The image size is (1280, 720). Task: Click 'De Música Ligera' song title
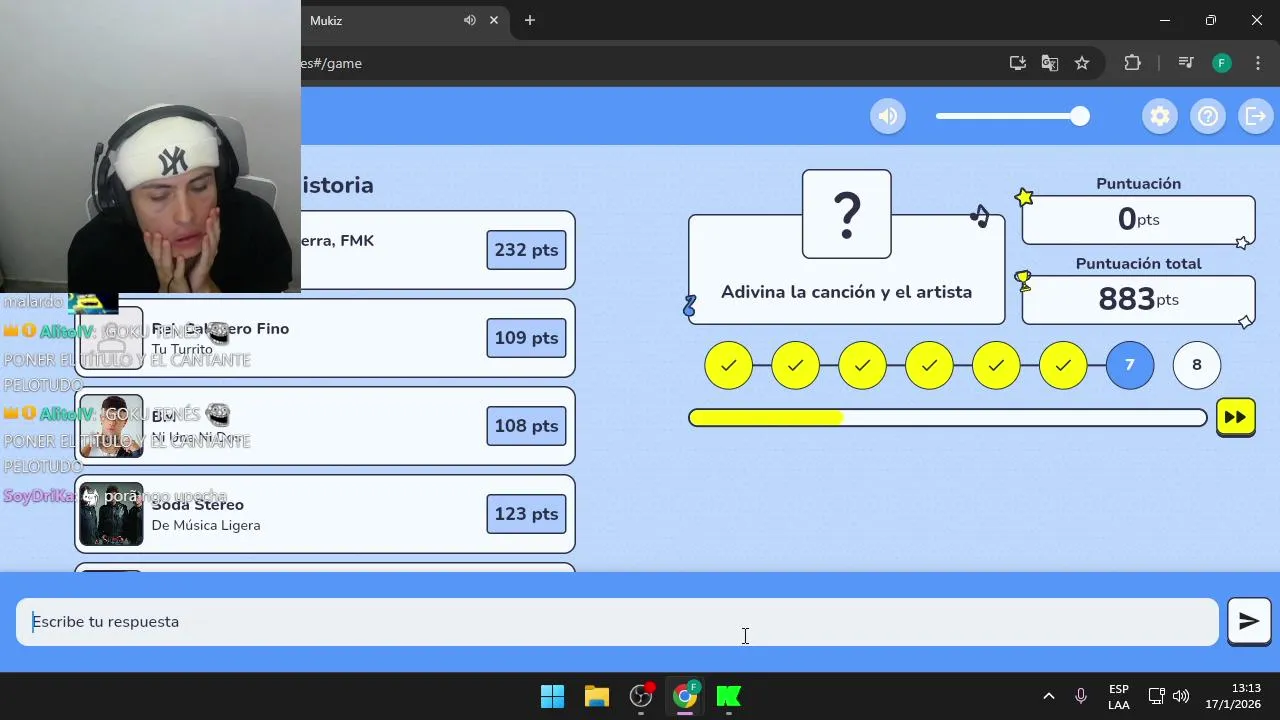206,525
